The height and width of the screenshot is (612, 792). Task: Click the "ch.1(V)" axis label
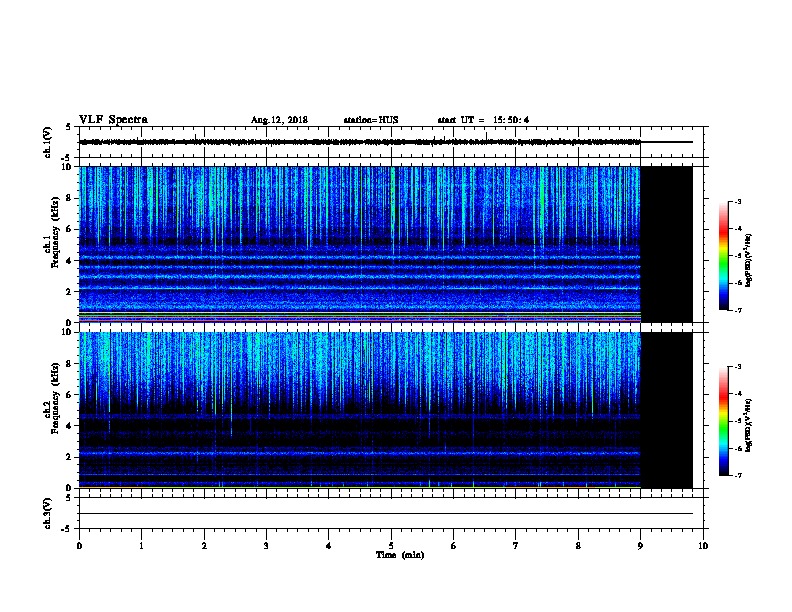click(47, 142)
